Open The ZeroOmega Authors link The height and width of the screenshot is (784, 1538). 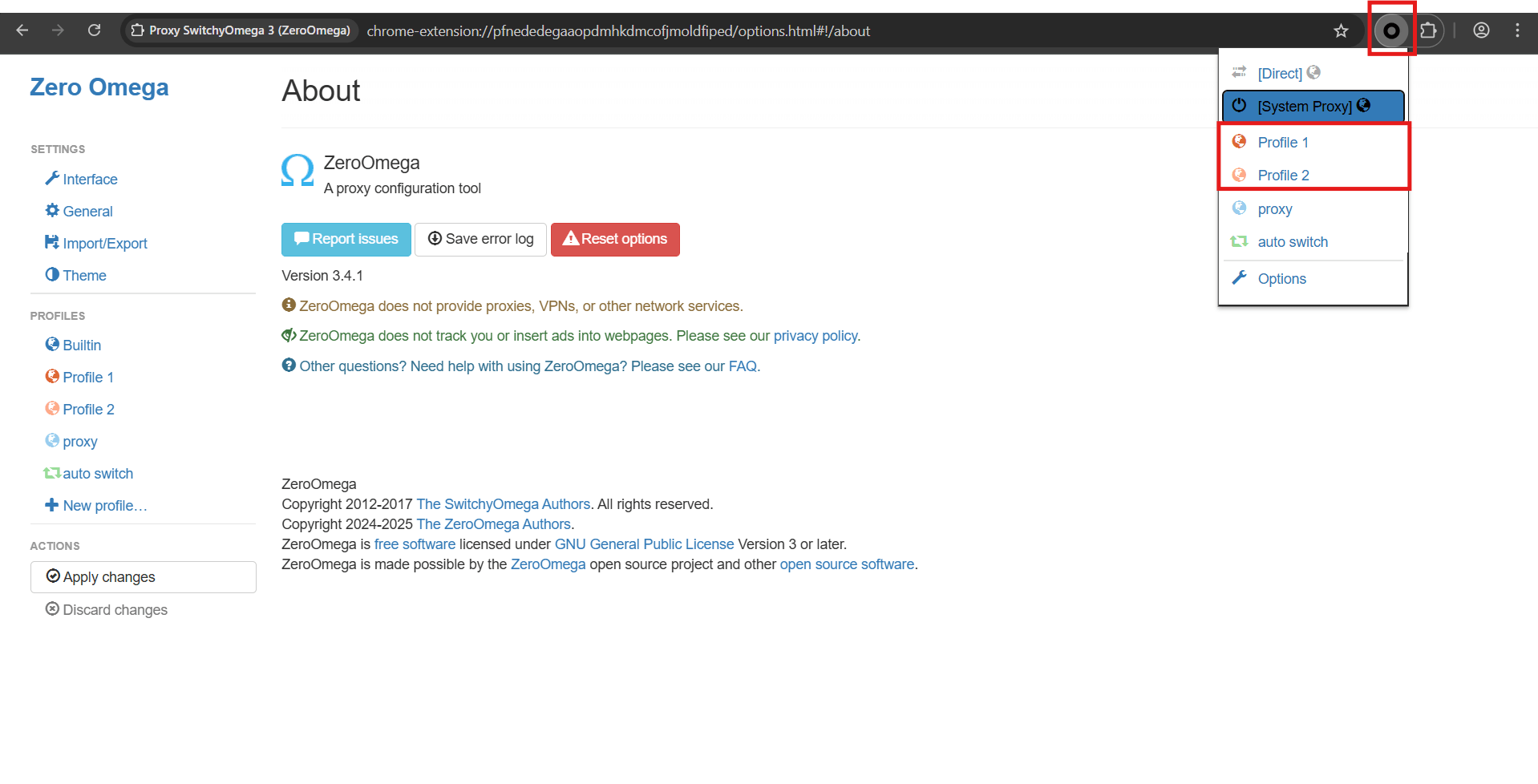pyautogui.click(x=494, y=524)
